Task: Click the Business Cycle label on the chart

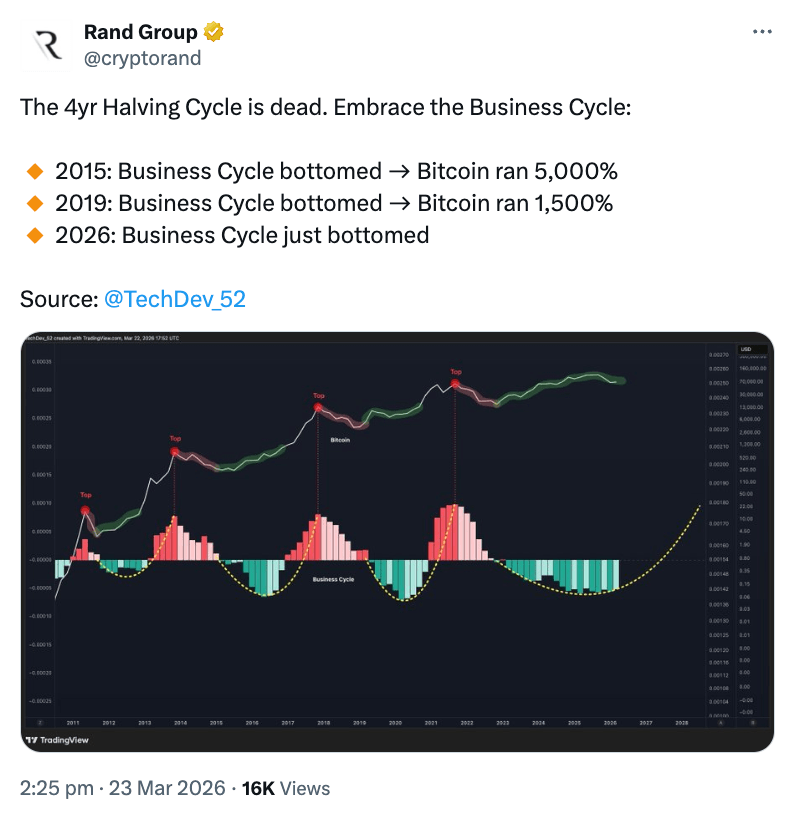Action: [x=333, y=579]
